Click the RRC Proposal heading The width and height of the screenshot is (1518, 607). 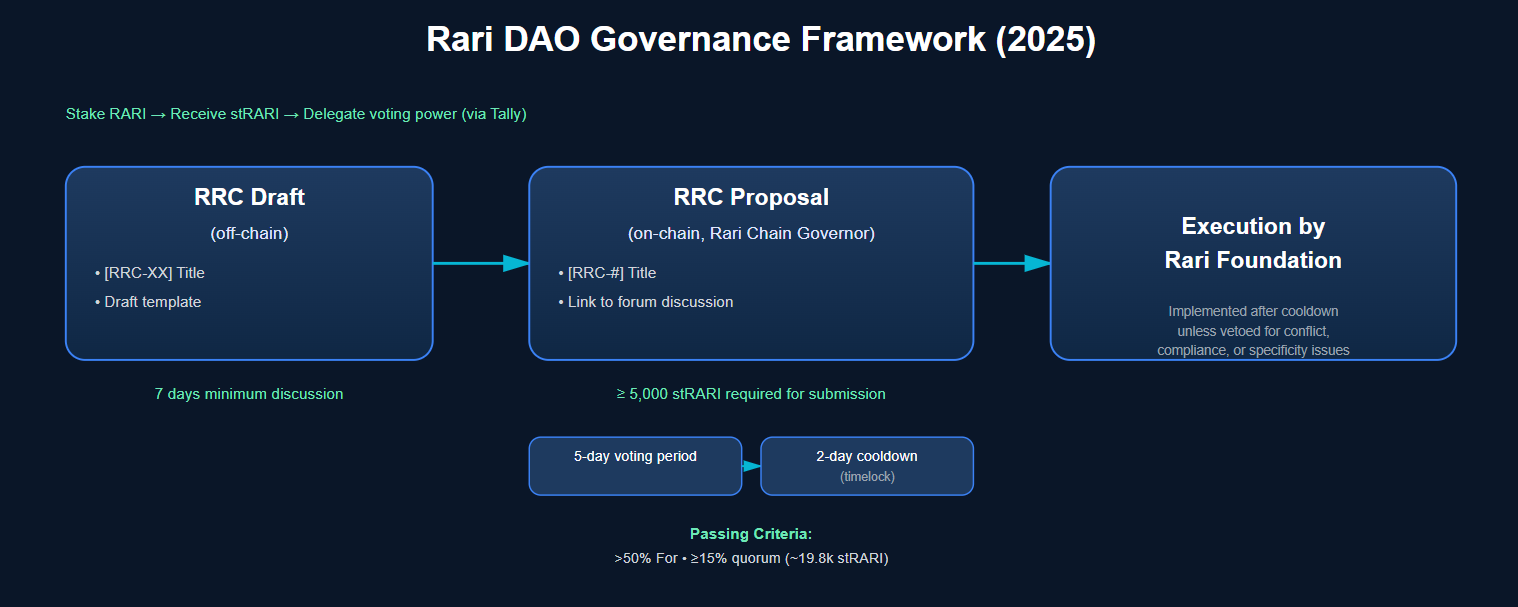[x=751, y=198]
